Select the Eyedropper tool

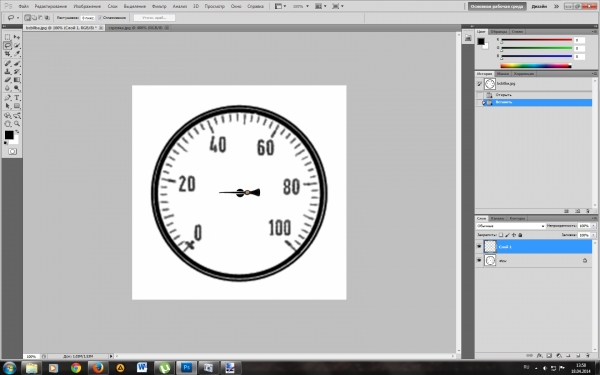click(17, 54)
